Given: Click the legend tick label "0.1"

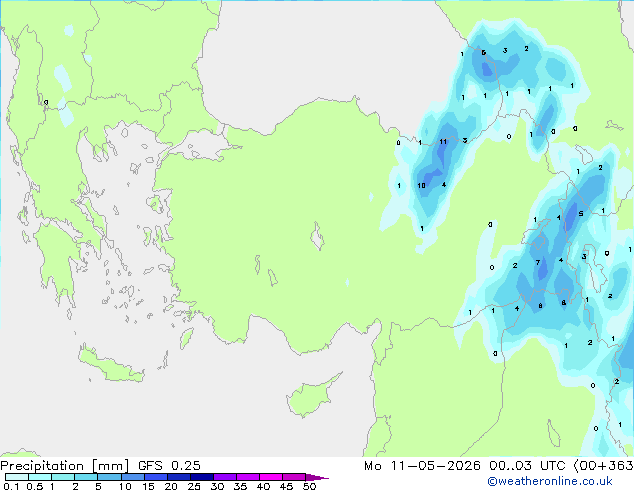Looking at the screenshot, I should [x=11, y=486].
